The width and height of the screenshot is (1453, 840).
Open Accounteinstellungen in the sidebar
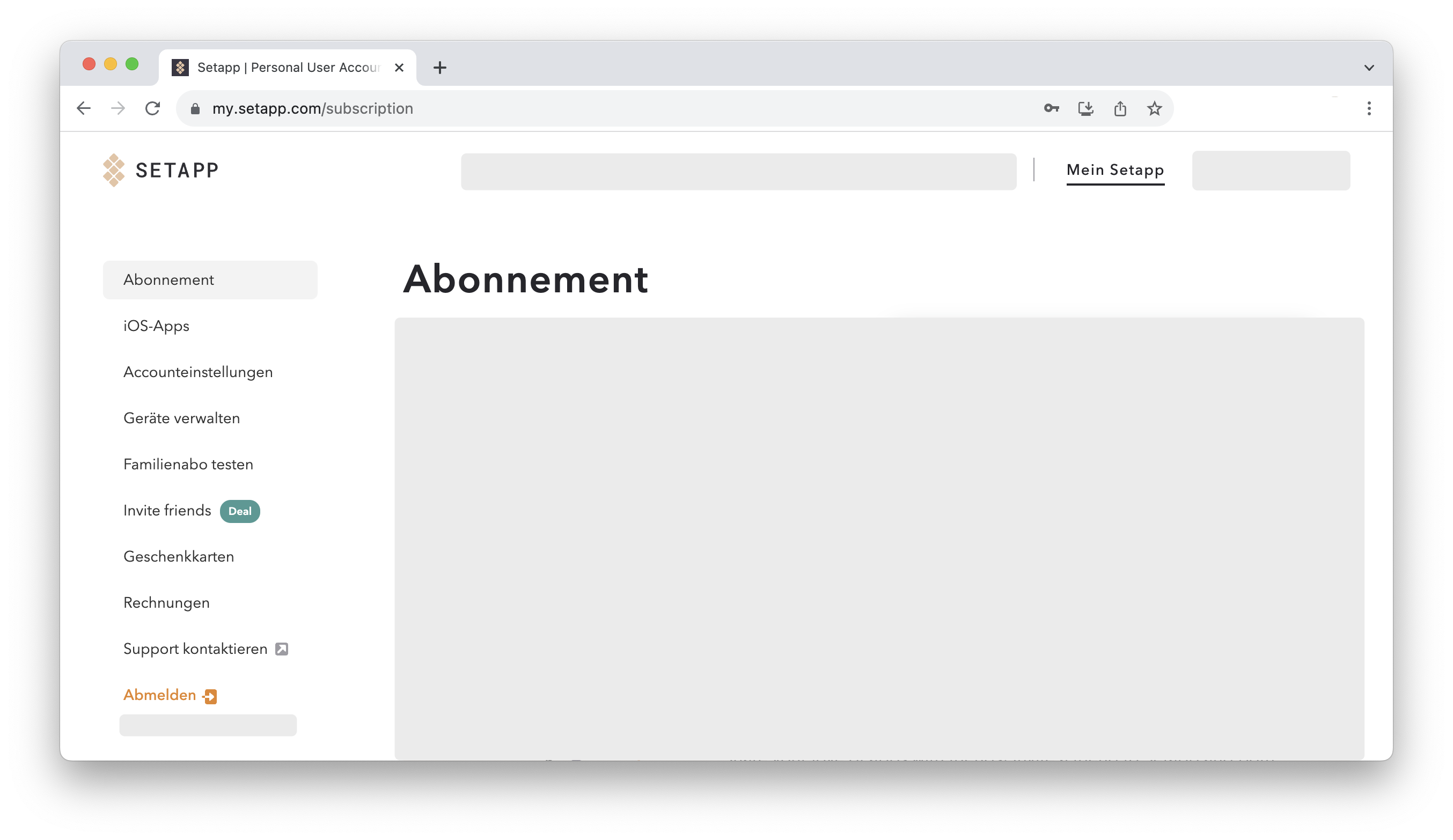[x=198, y=372]
